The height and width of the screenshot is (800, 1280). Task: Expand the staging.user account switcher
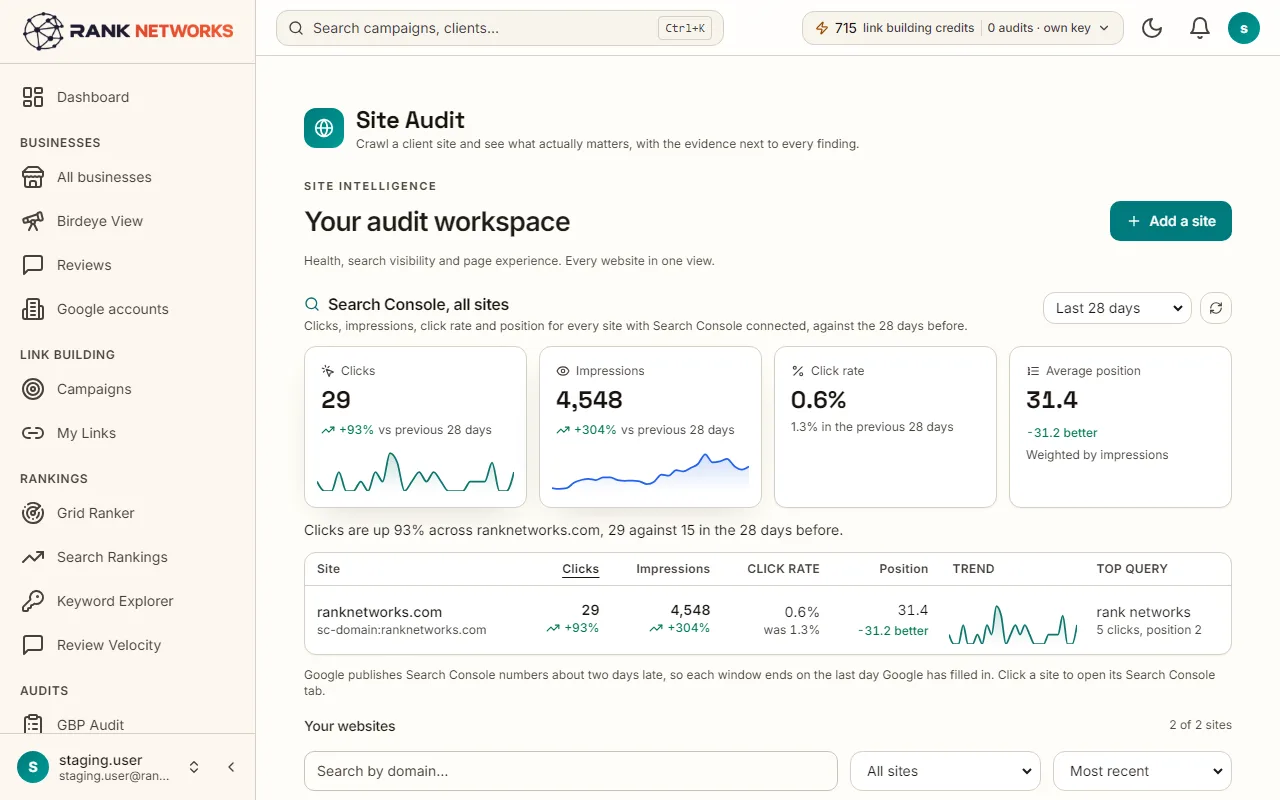pyautogui.click(x=194, y=767)
